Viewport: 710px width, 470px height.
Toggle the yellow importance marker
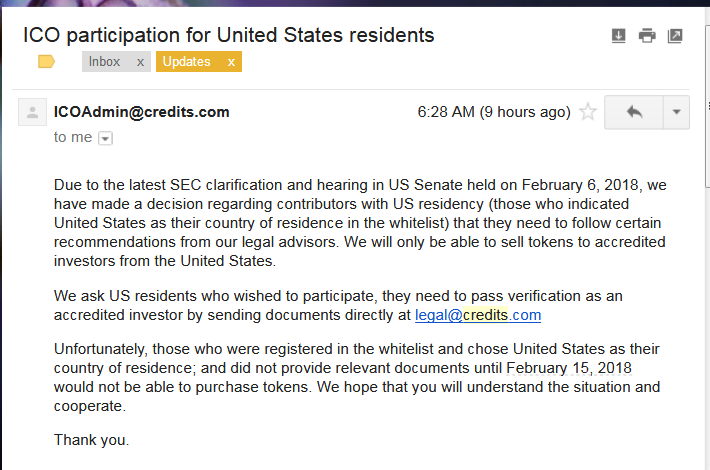46,61
